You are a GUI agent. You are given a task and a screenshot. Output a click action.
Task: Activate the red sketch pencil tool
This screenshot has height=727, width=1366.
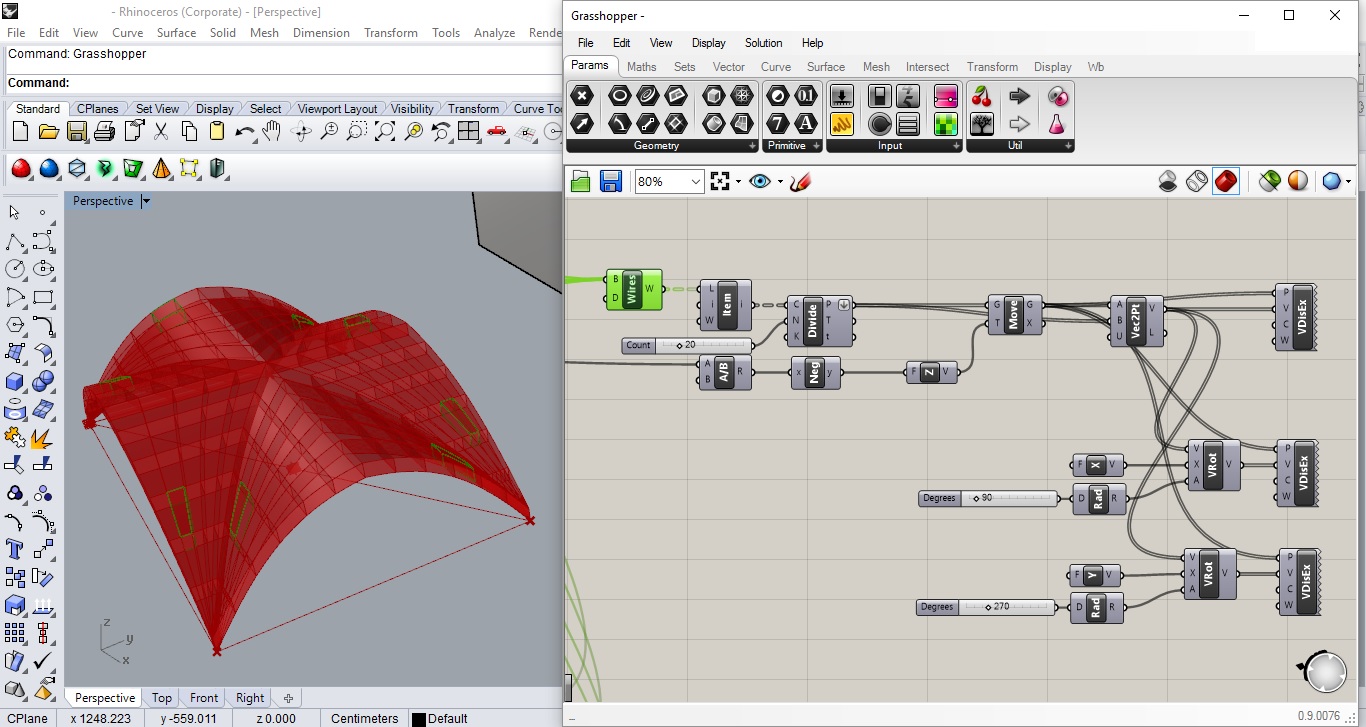(x=800, y=181)
